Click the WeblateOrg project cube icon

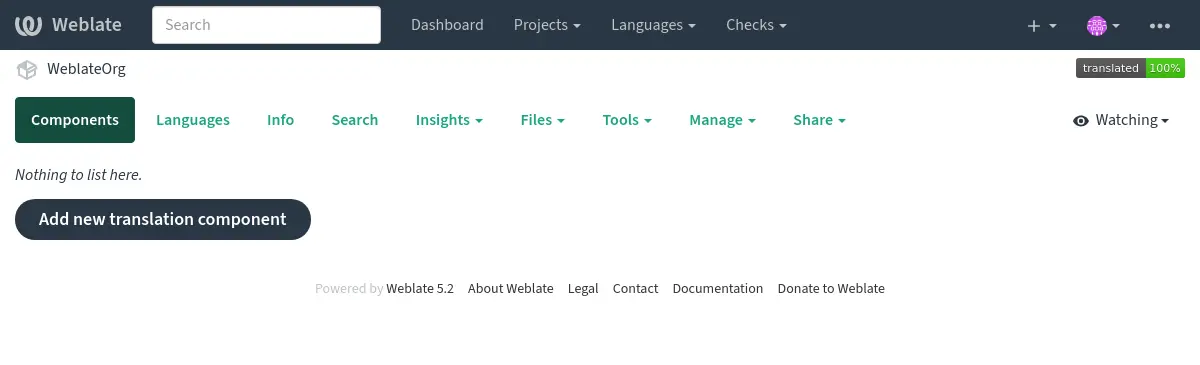click(26, 69)
